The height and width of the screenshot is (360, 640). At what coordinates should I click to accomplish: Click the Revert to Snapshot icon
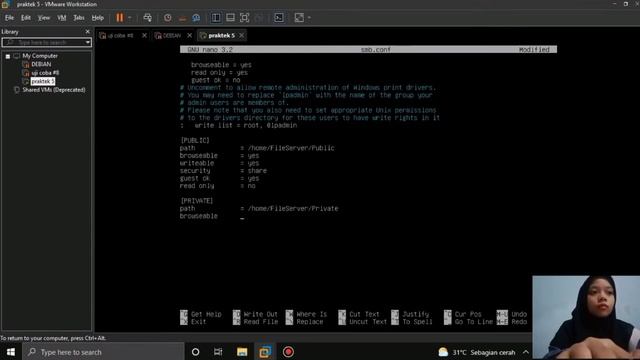pyautogui.click(x=182, y=18)
